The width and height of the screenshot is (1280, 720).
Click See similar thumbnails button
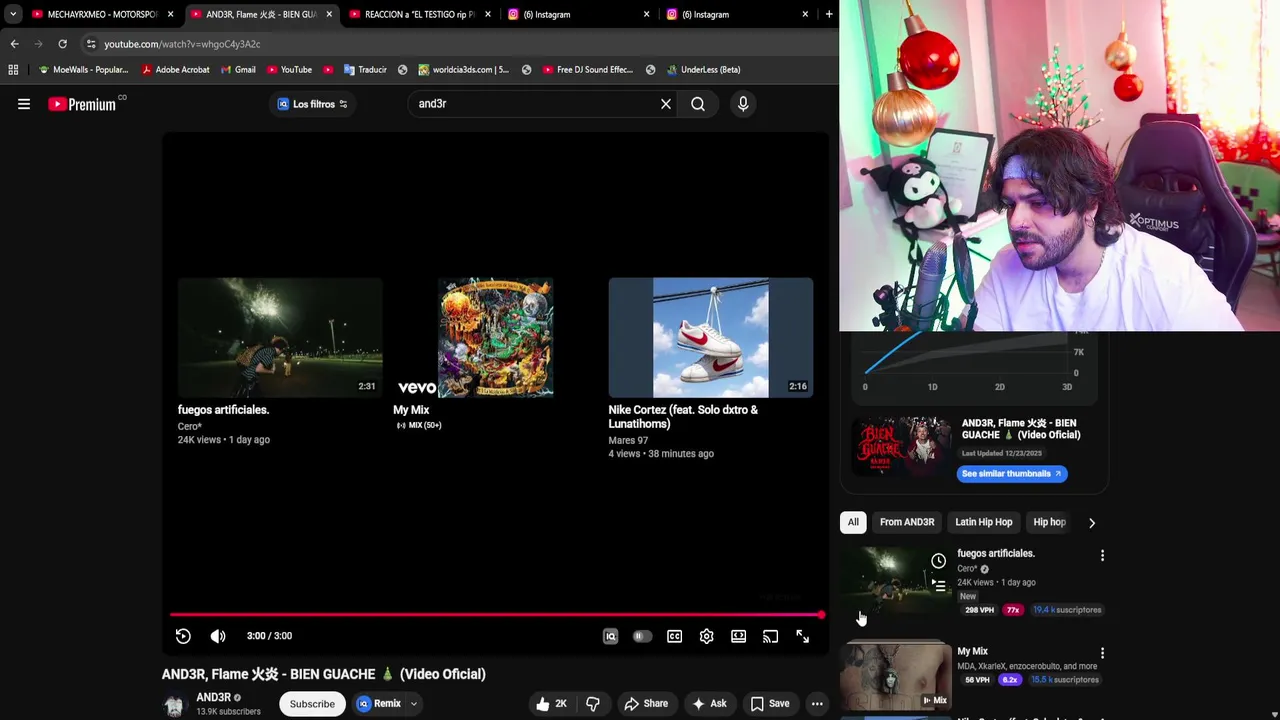tap(1011, 474)
